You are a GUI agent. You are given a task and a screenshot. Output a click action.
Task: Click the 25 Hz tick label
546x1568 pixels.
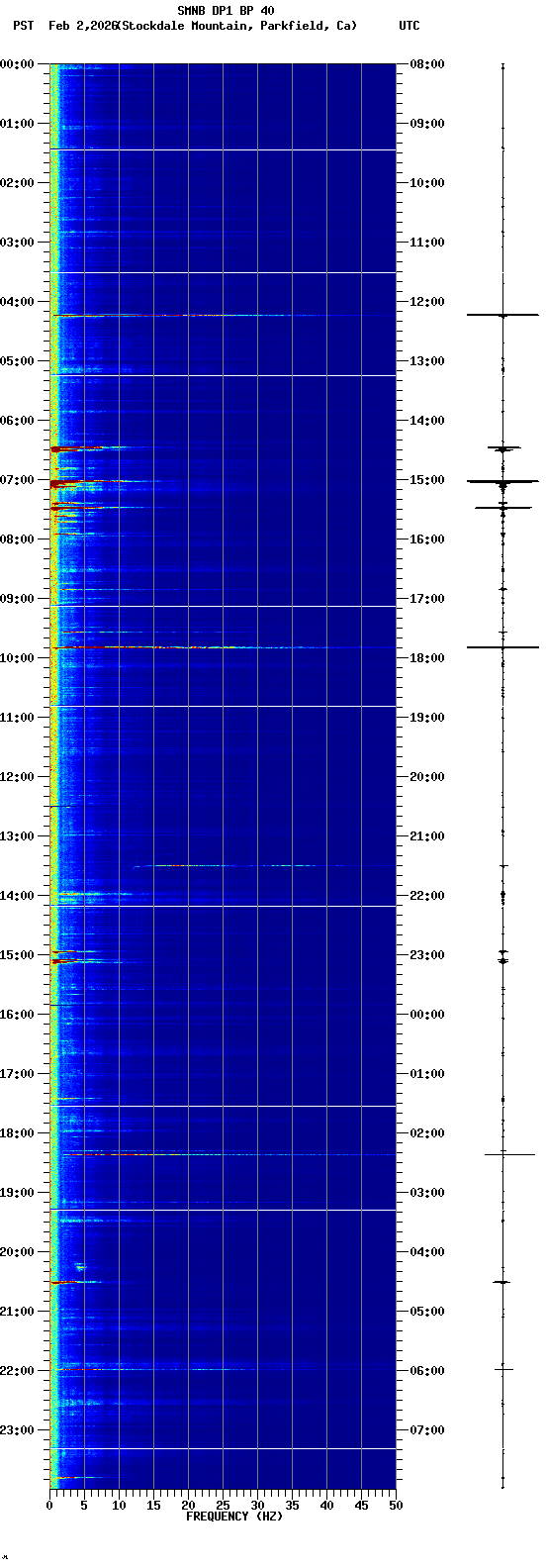[x=223, y=1506]
